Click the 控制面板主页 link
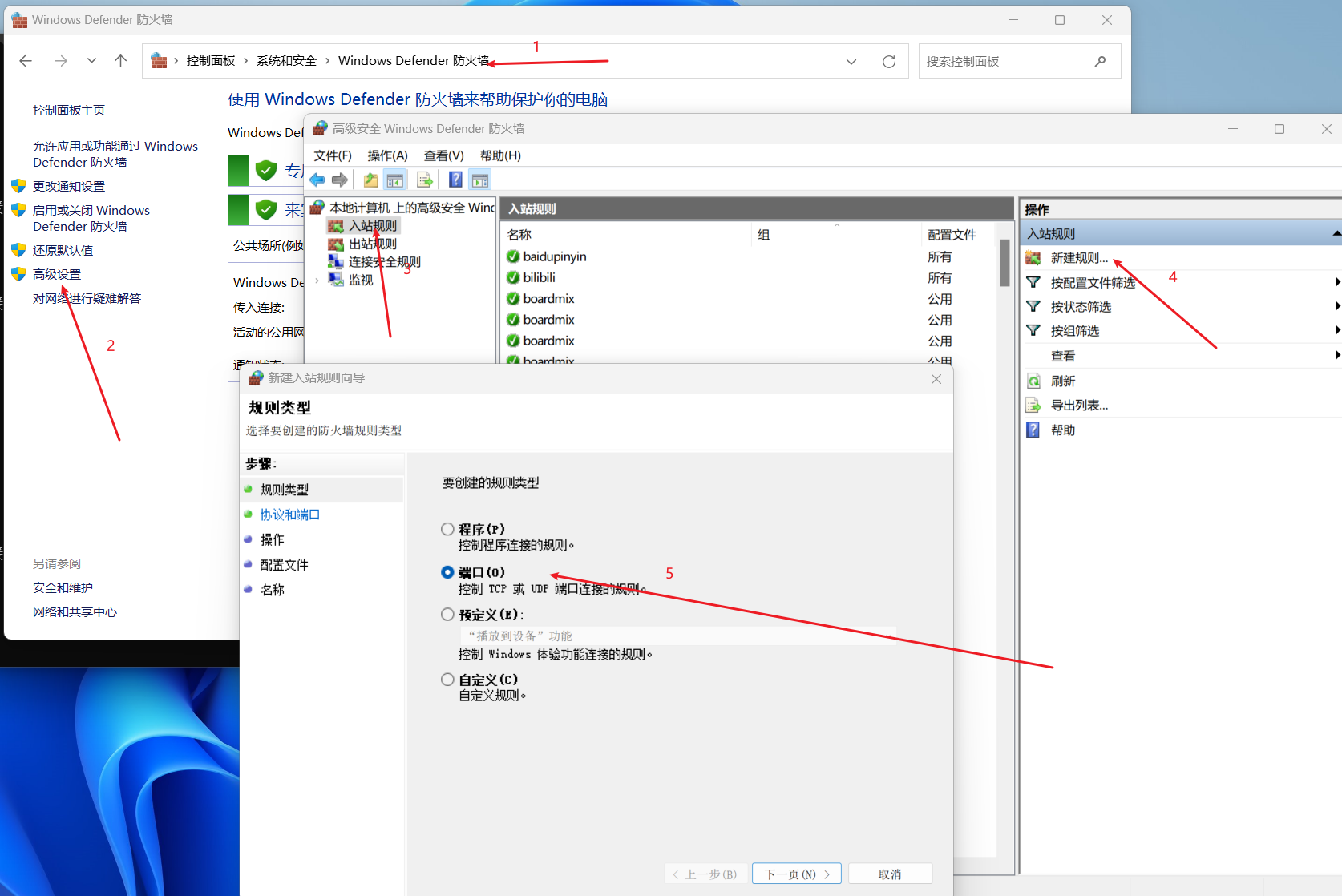Screen dimensions: 1342x896 [69, 110]
